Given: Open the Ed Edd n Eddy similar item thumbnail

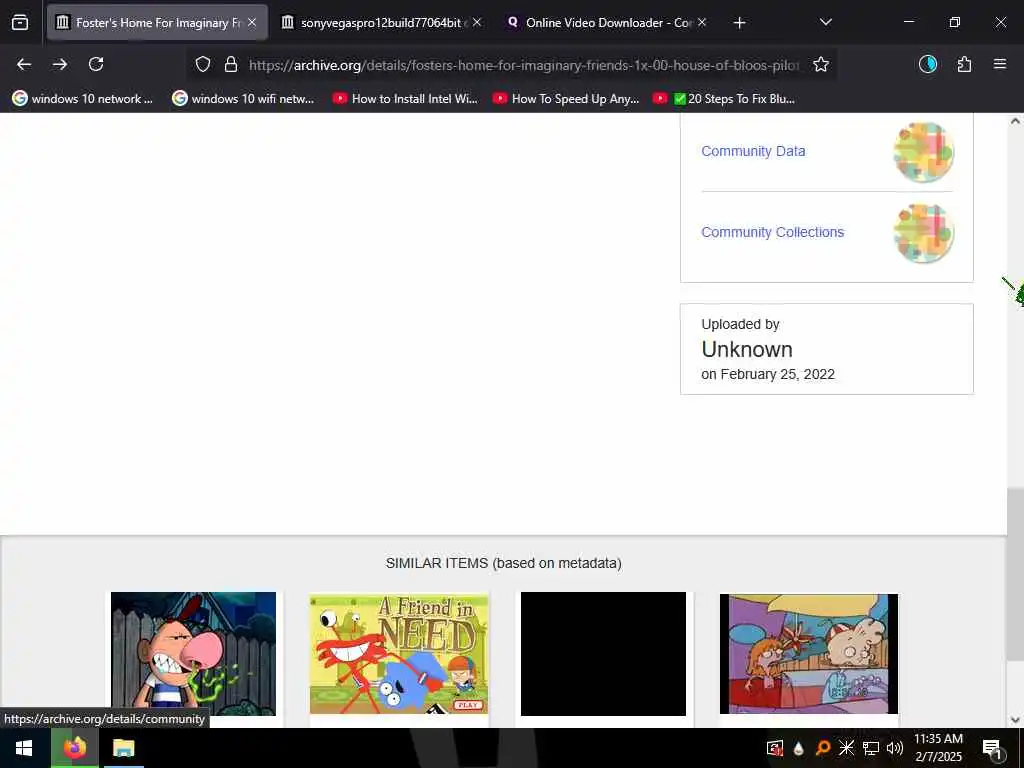Looking at the screenshot, I should (x=808, y=654).
